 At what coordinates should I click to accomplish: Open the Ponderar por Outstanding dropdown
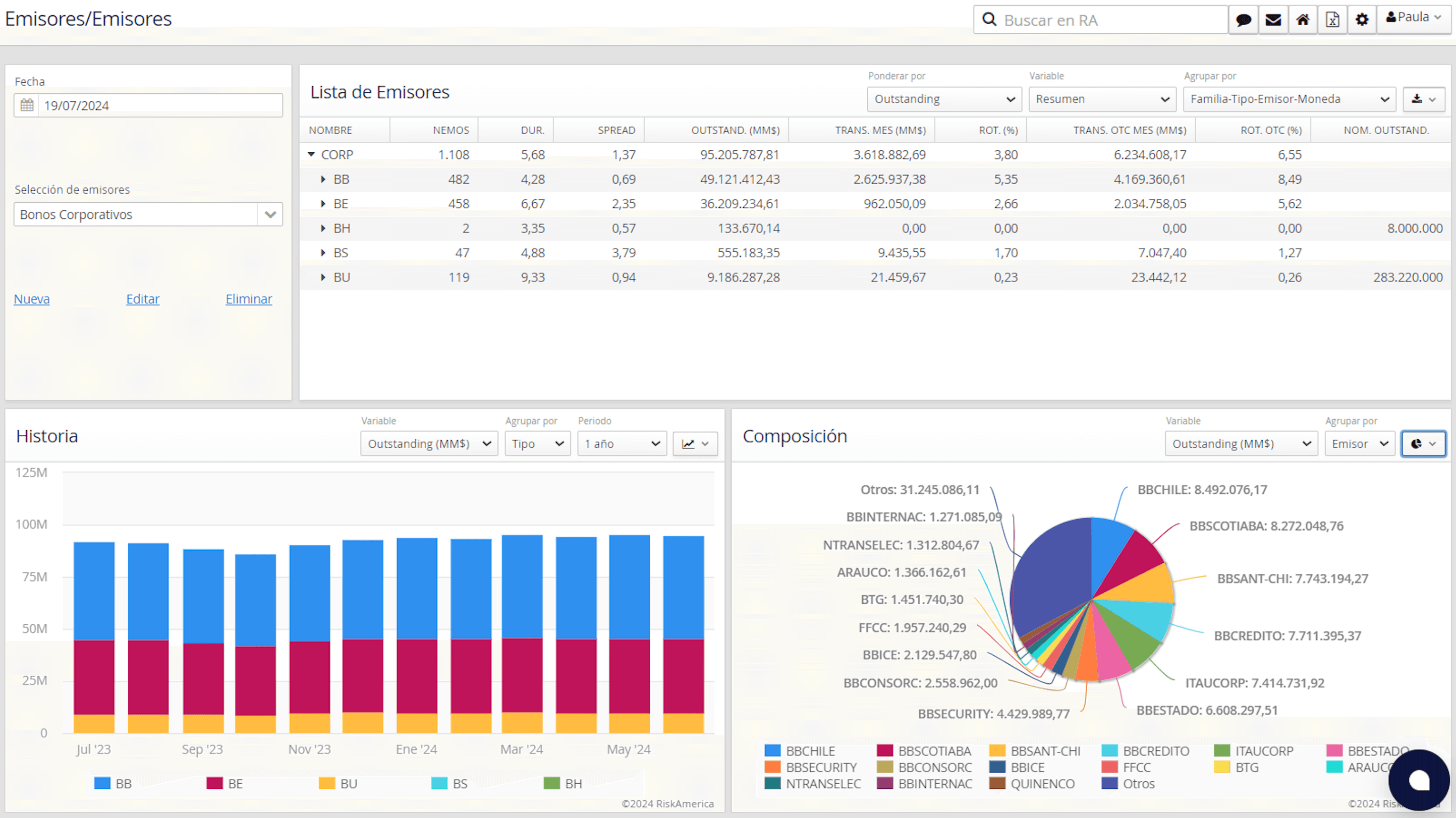(x=944, y=99)
